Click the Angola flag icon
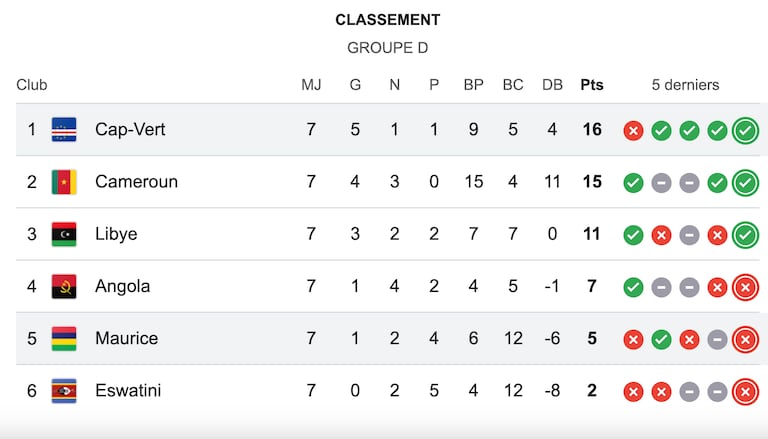 [64, 287]
